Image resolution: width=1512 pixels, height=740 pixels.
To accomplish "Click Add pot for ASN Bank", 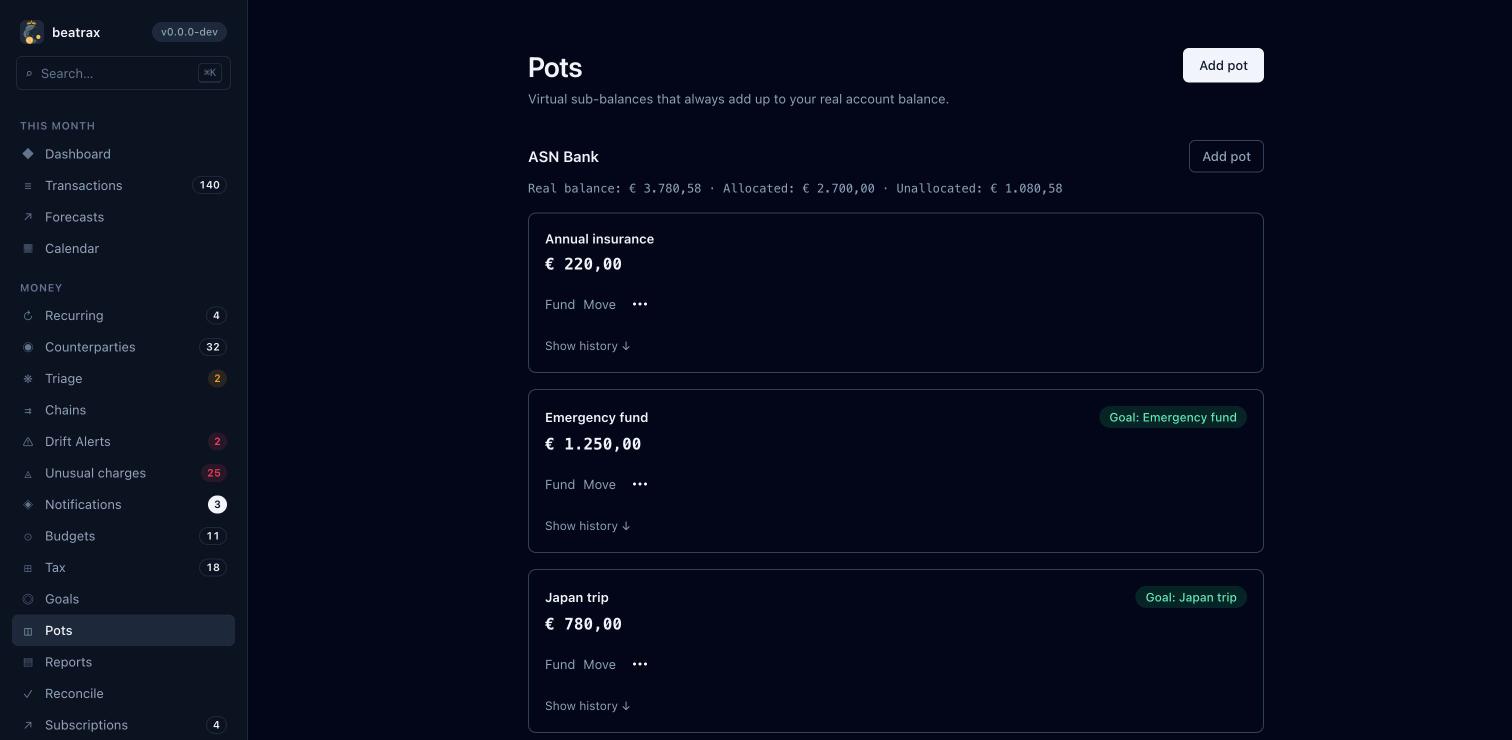I will pos(1226,156).
